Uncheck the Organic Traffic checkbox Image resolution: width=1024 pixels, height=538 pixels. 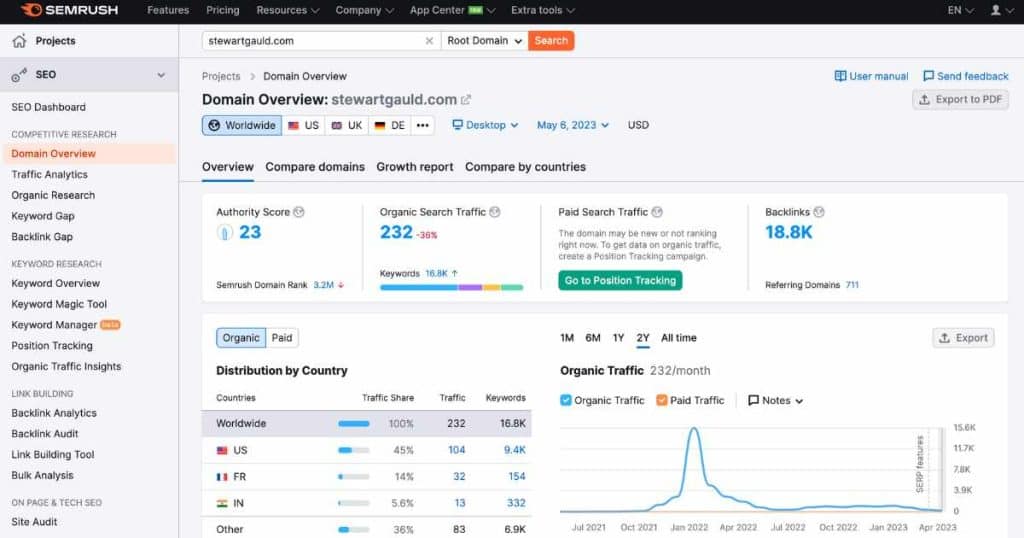(x=566, y=400)
